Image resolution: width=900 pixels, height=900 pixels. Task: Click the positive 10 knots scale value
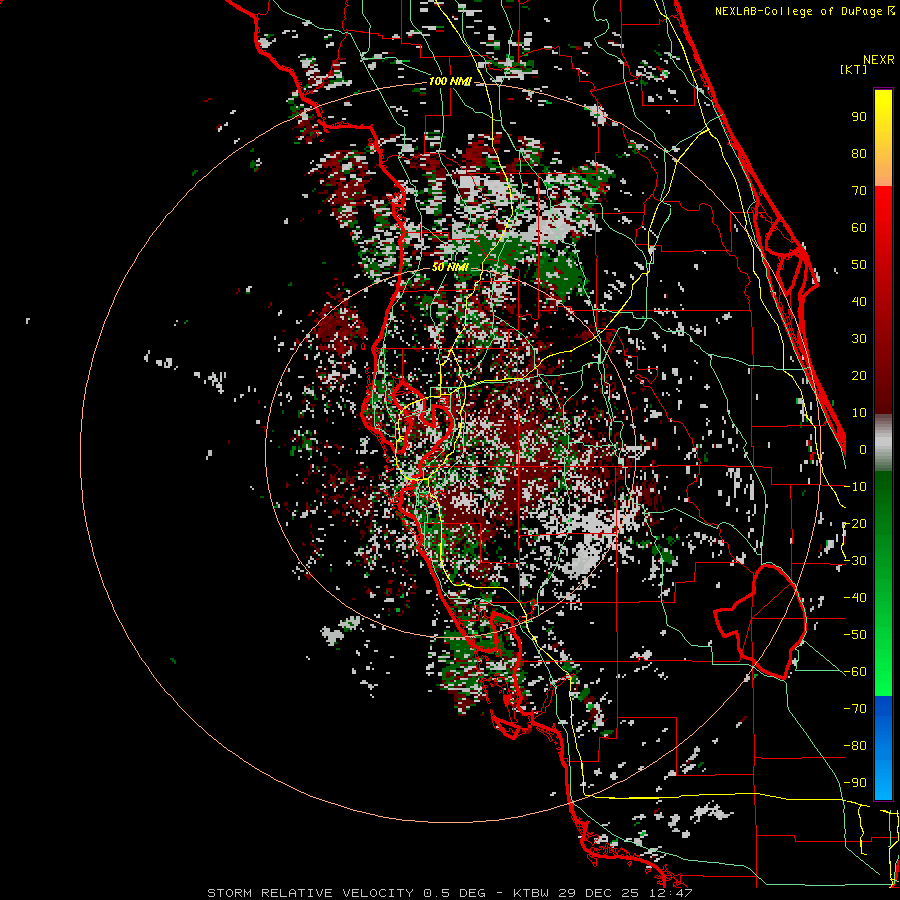point(859,413)
